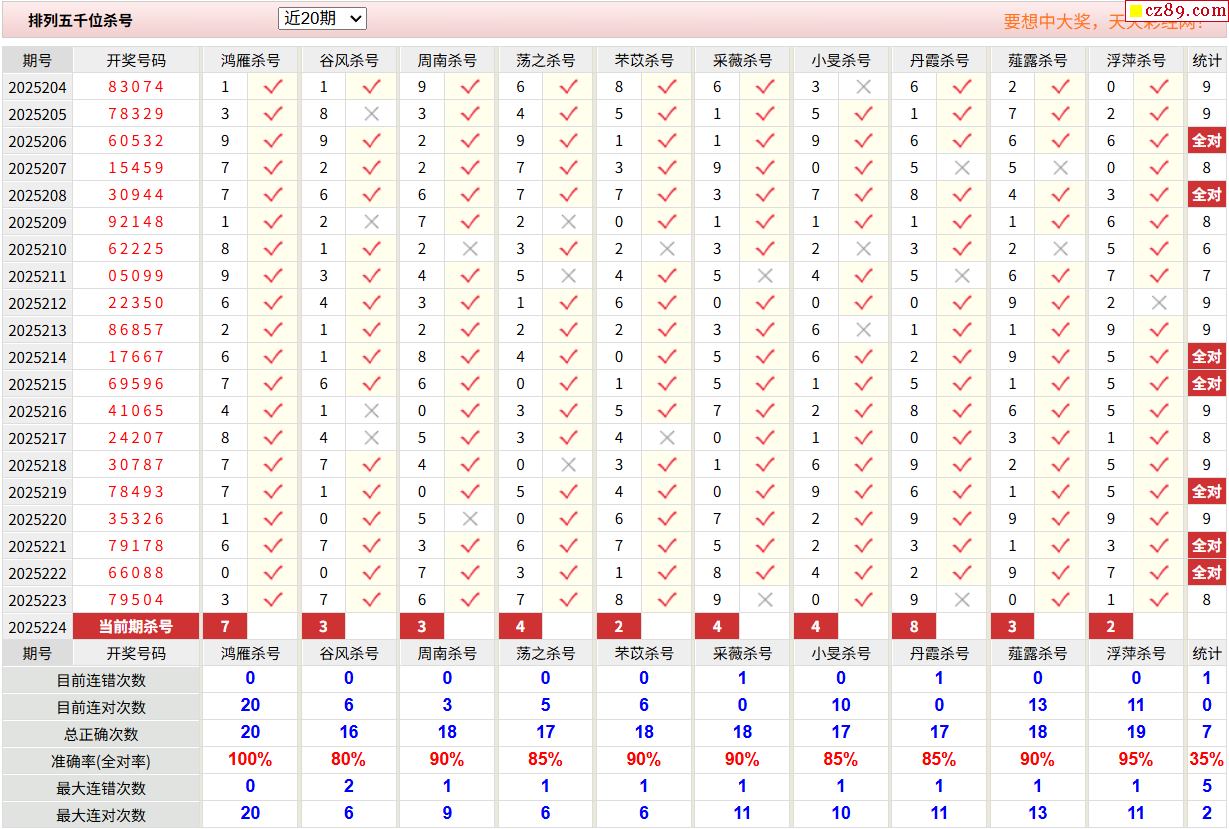Click winning number 83074

(x=136, y=87)
